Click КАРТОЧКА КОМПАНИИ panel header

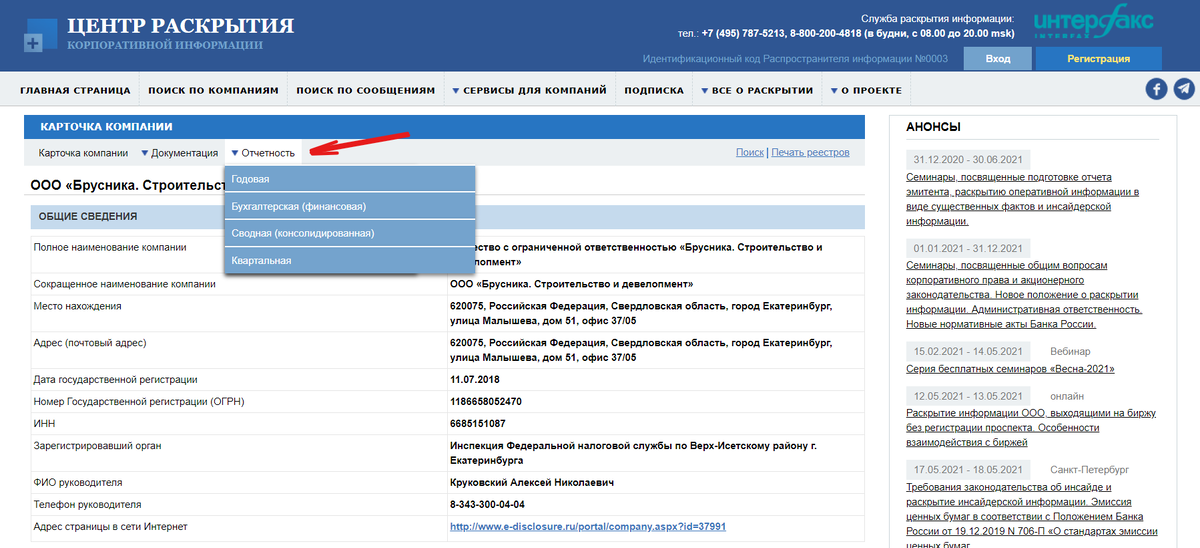click(444, 127)
